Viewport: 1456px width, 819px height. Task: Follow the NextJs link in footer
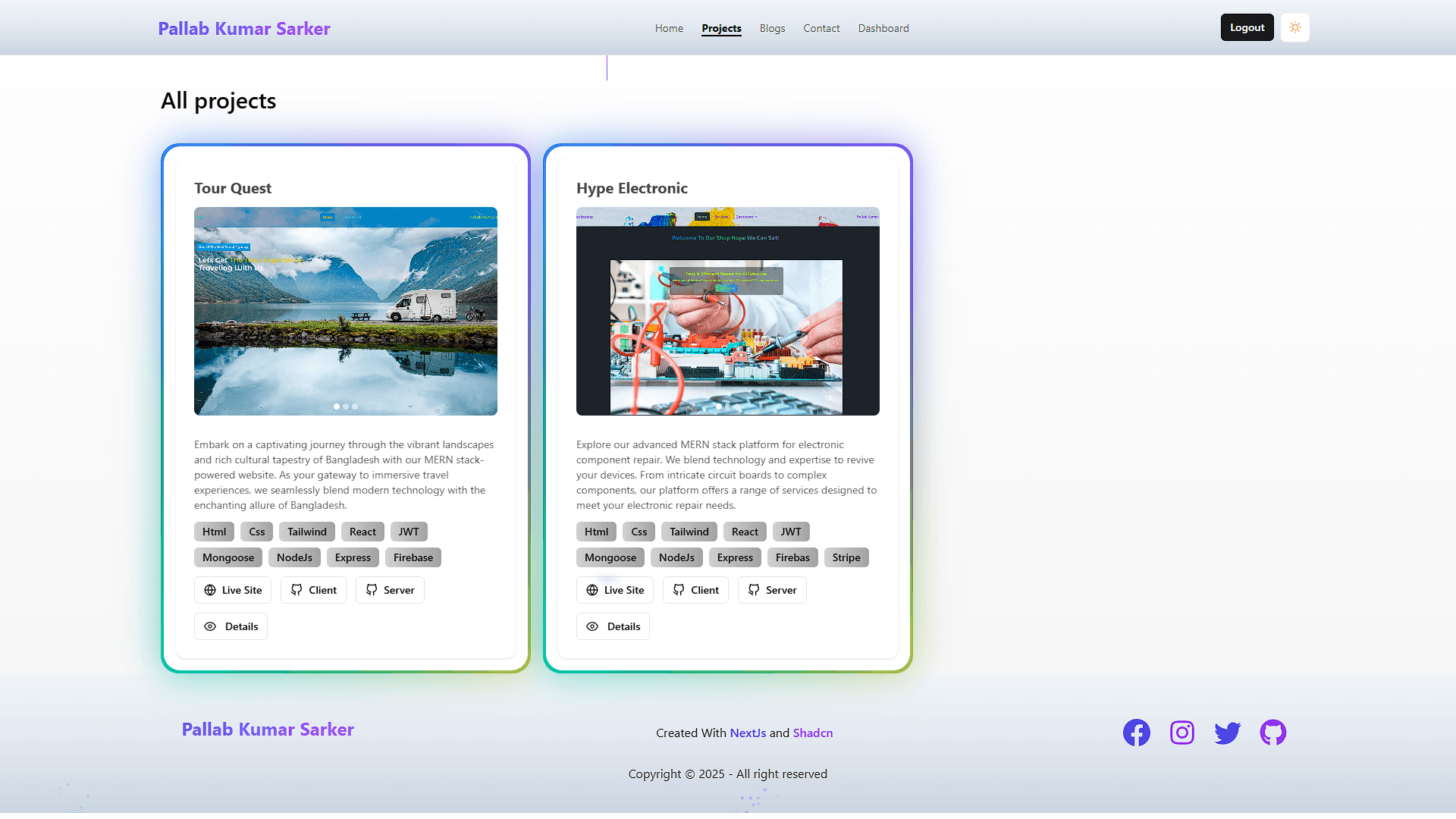pyautogui.click(x=748, y=733)
